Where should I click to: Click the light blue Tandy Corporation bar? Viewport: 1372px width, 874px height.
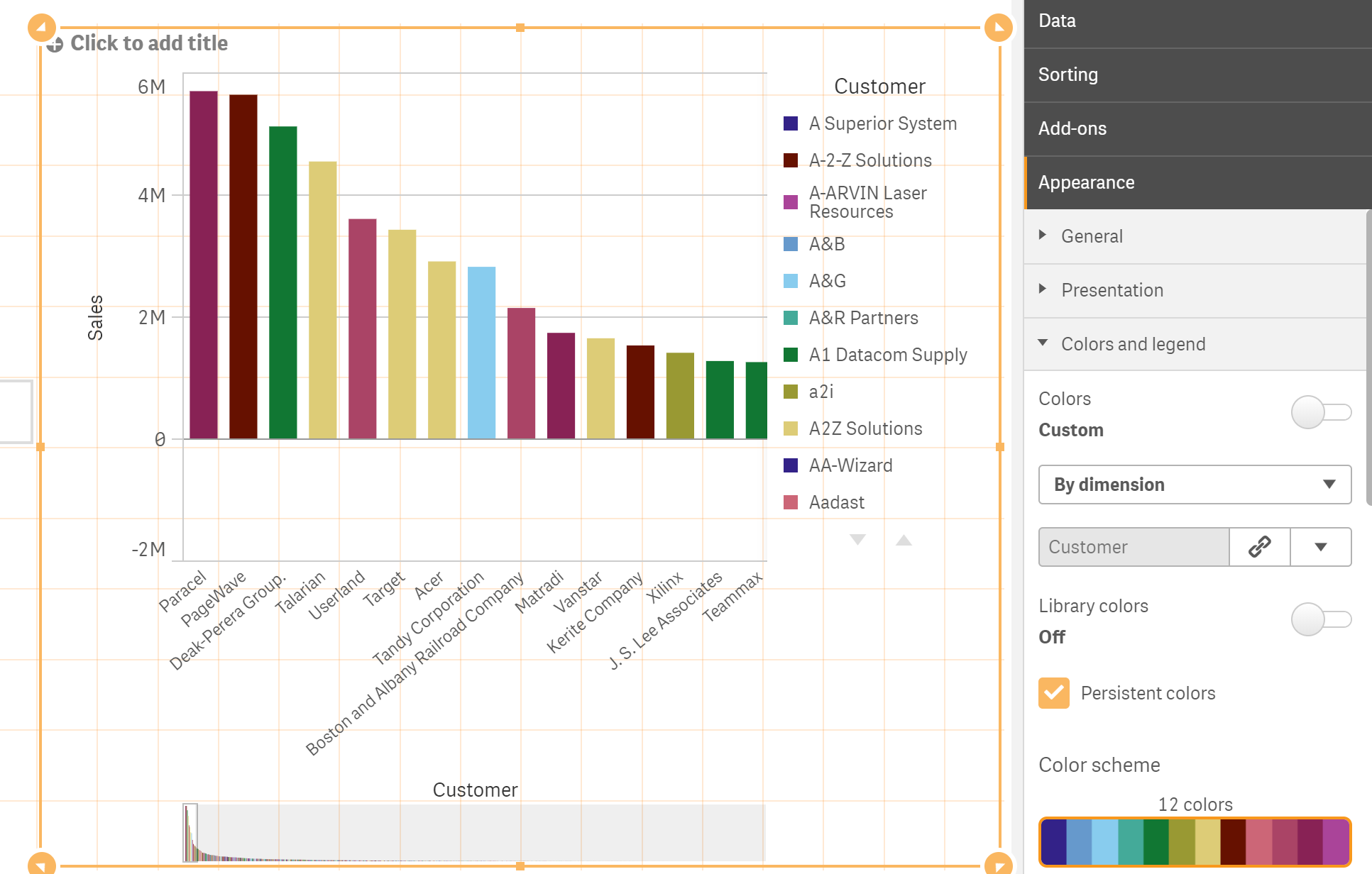[x=481, y=353]
